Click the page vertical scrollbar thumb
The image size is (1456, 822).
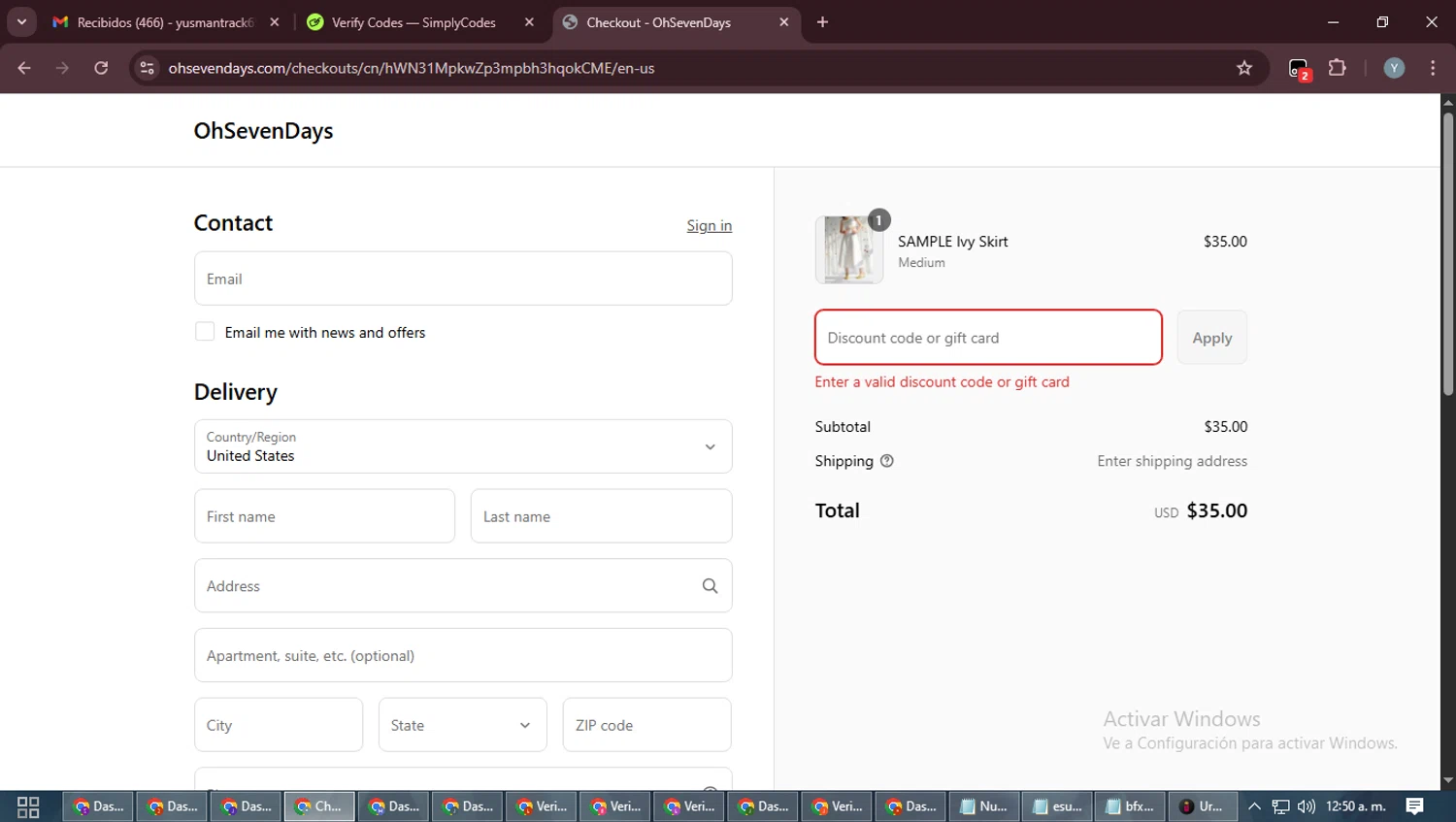point(1447,254)
